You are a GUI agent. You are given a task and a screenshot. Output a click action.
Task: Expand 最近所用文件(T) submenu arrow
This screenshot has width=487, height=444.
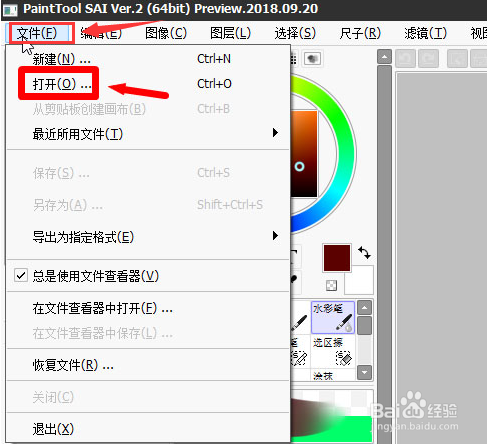(x=275, y=133)
